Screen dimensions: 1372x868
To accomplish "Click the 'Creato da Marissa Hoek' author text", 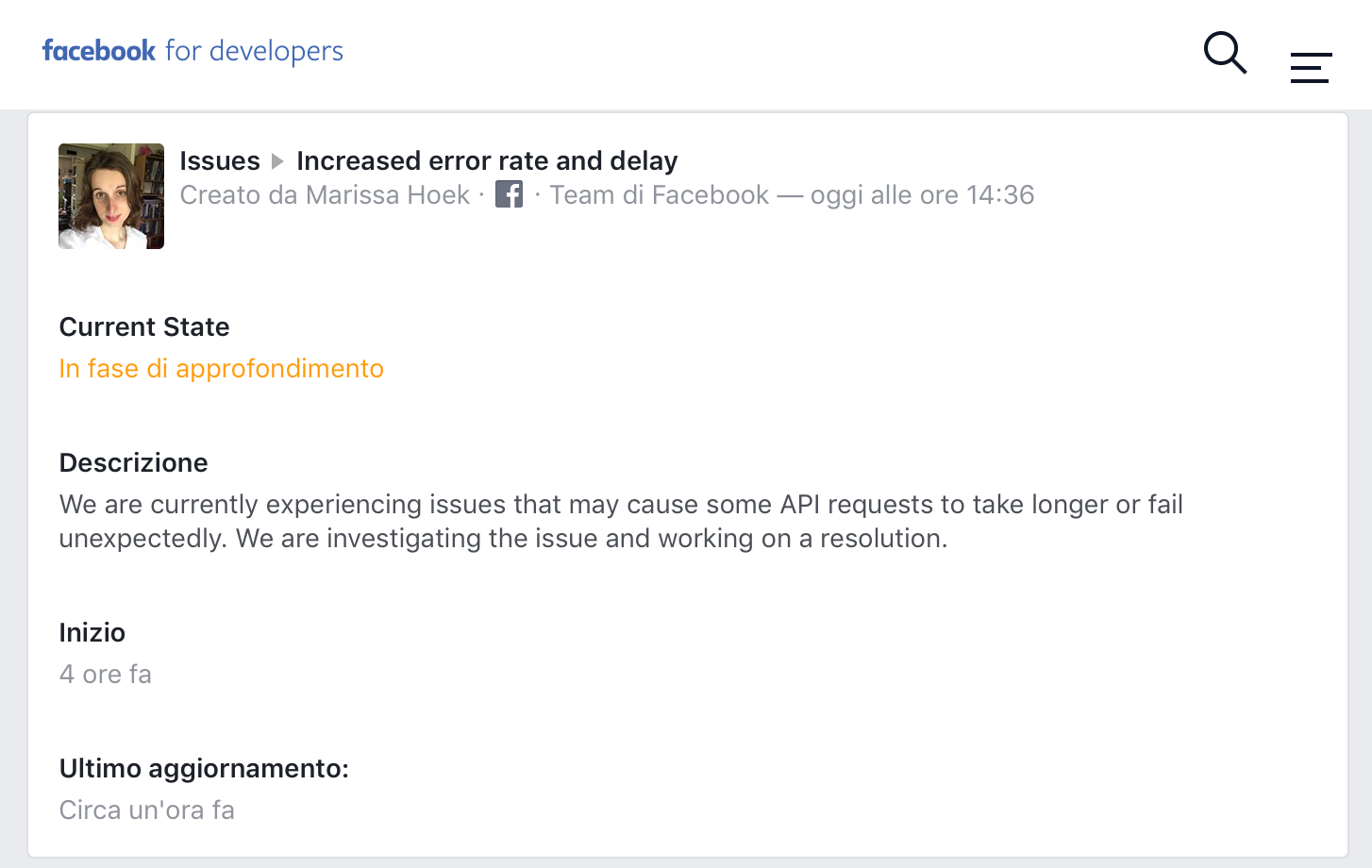I will (325, 194).
